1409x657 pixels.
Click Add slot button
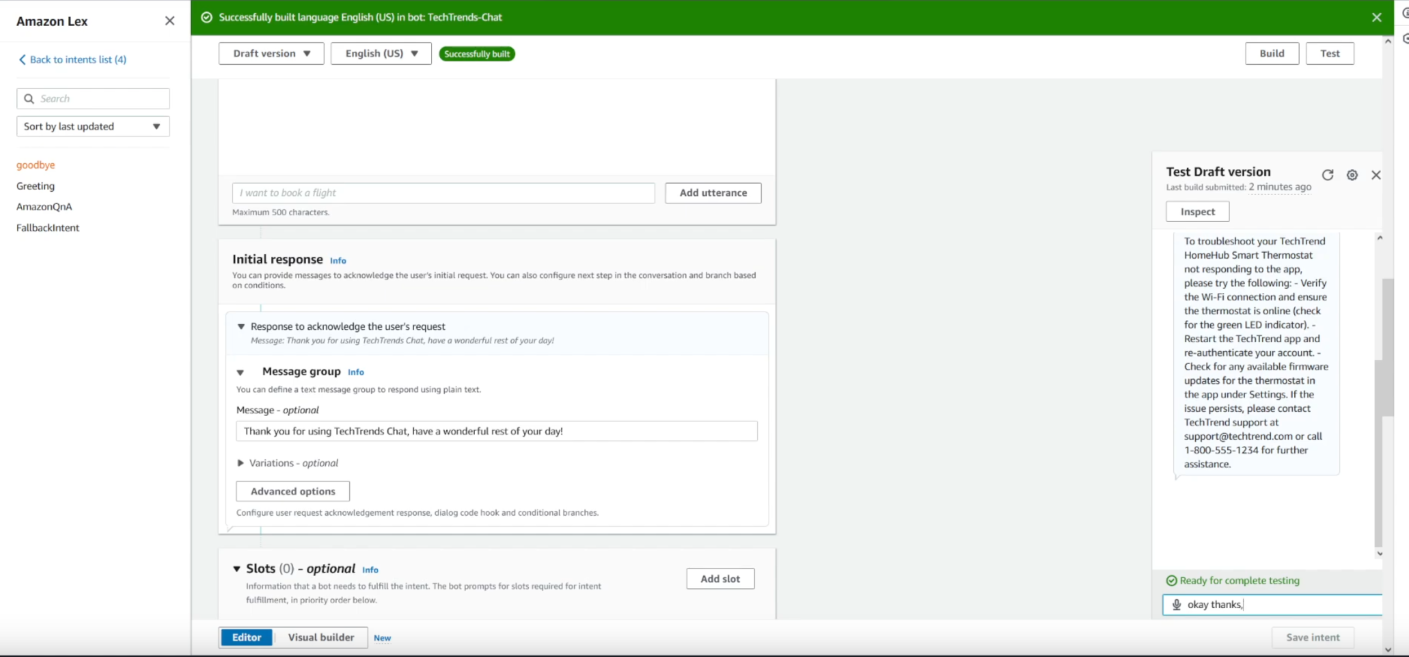(x=720, y=579)
